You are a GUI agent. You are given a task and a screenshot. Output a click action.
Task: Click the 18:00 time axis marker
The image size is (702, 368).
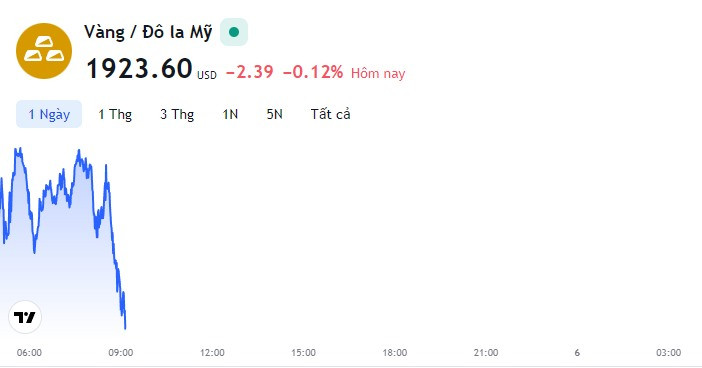(395, 353)
